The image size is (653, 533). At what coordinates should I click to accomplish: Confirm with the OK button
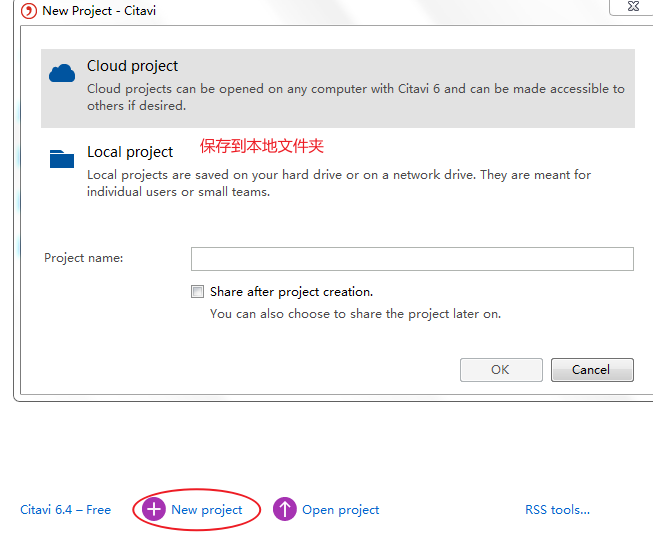pyautogui.click(x=501, y=370)
